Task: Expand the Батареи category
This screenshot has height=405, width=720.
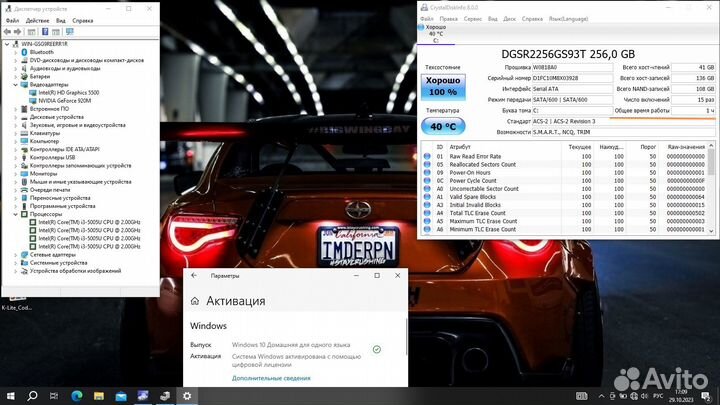Action: [x=16, y=77]
